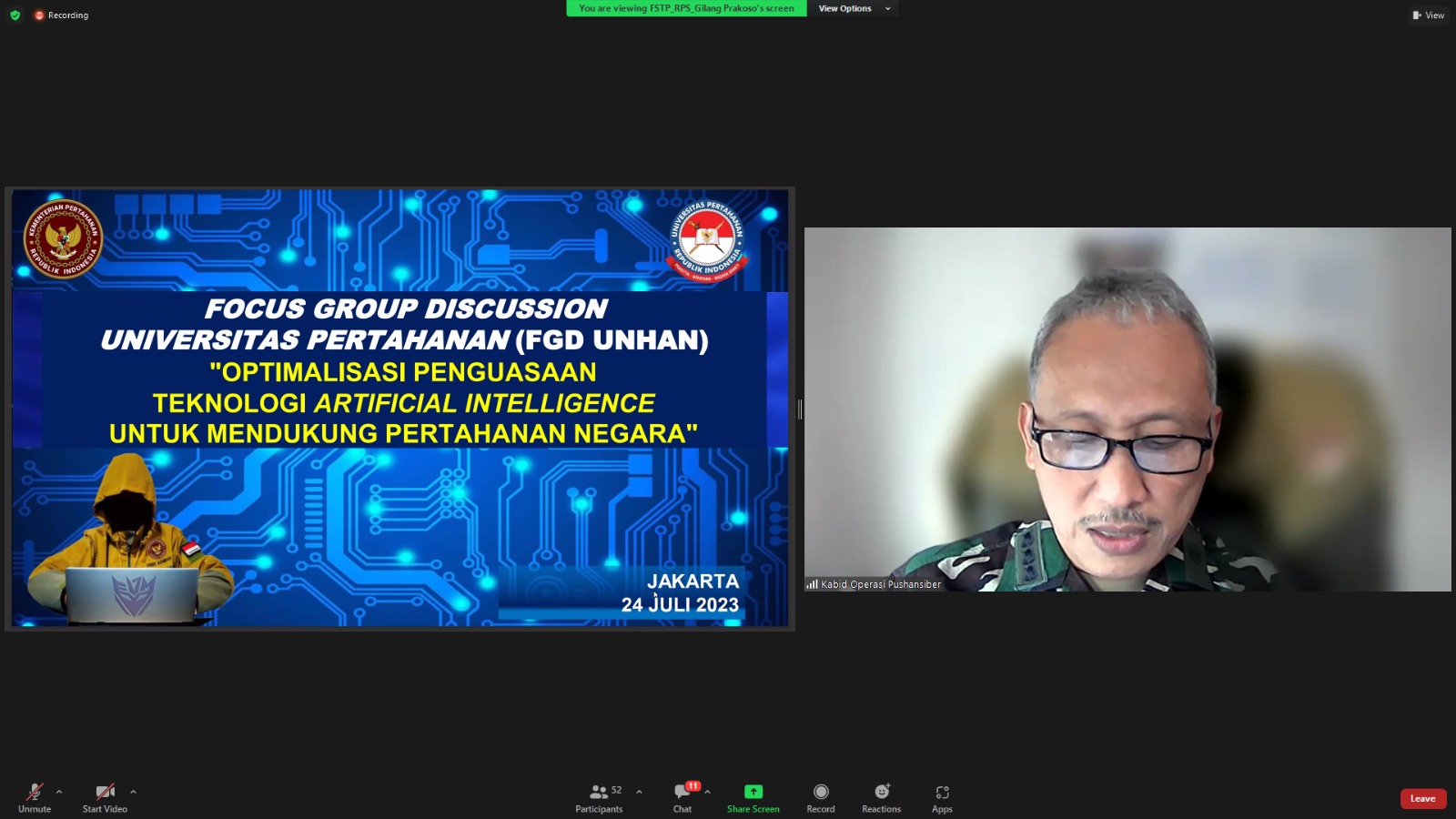Click the Record button
The image size is (1456, 819).
pyautogui.click(x=821, y=797)
